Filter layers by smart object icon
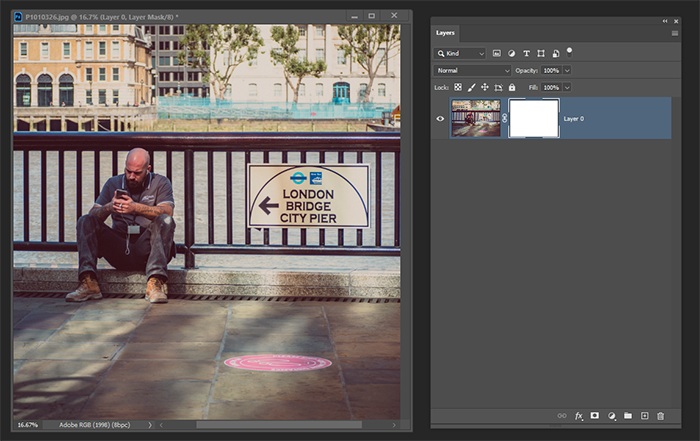This screenshot has height=441, width=700. (556, 54)
